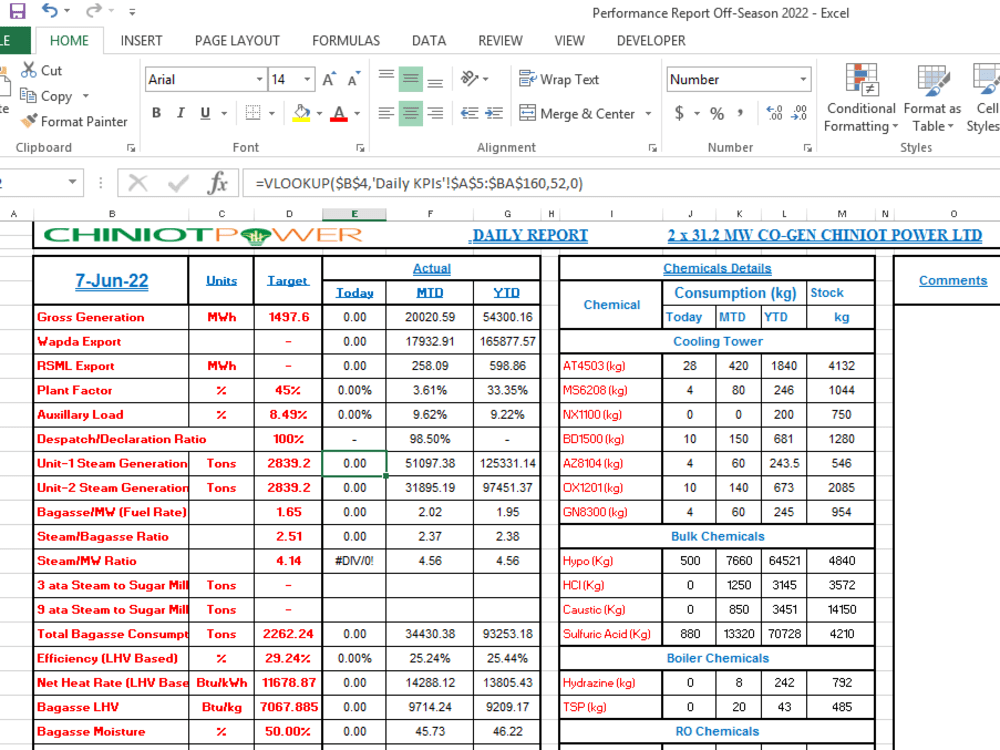Click the Comments header link

tap(953, 280)
